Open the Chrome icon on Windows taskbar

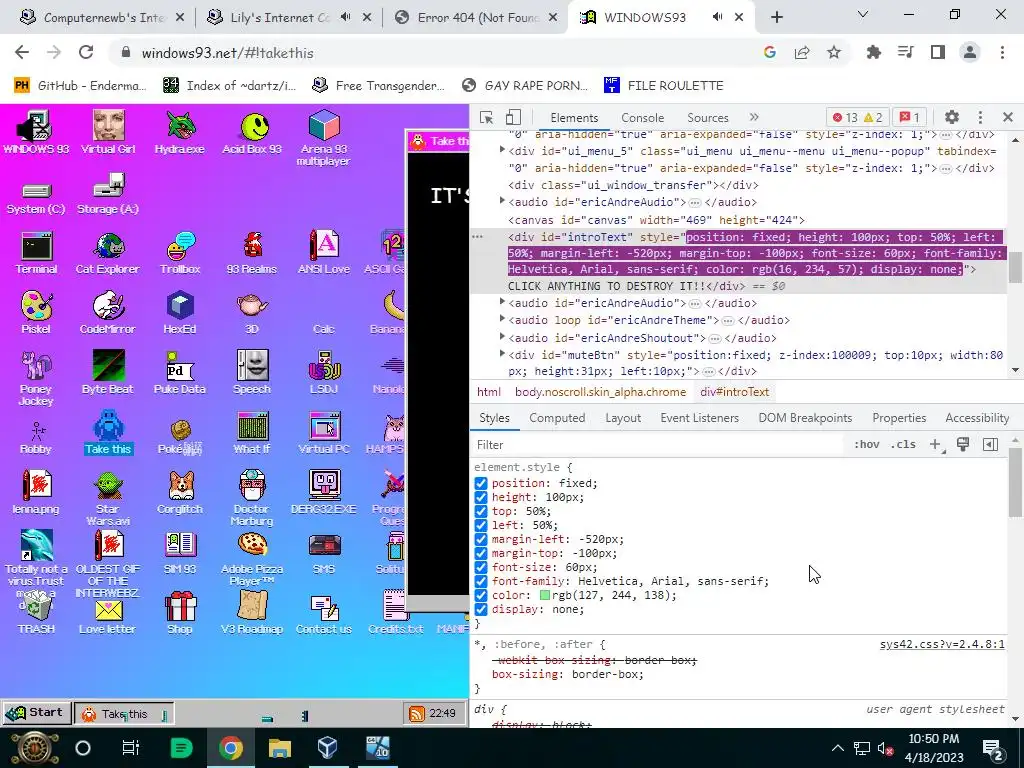(231, 748)
